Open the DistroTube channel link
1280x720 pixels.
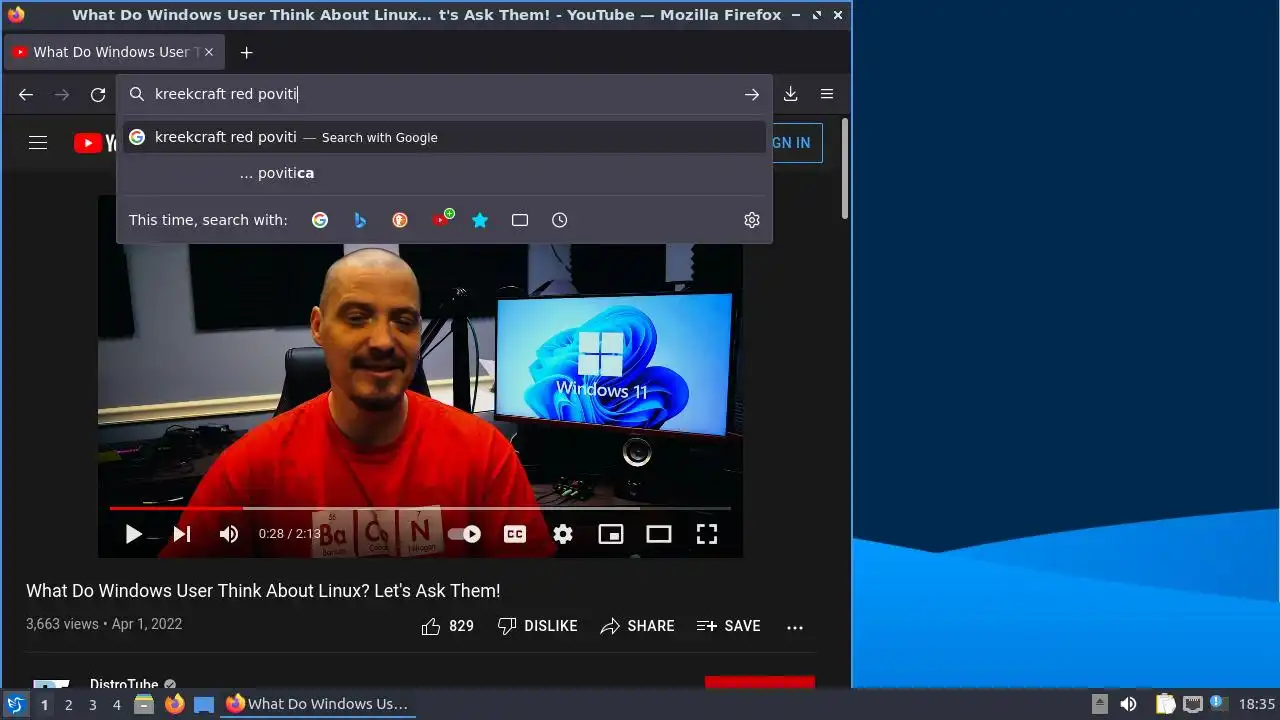[124, 684]
